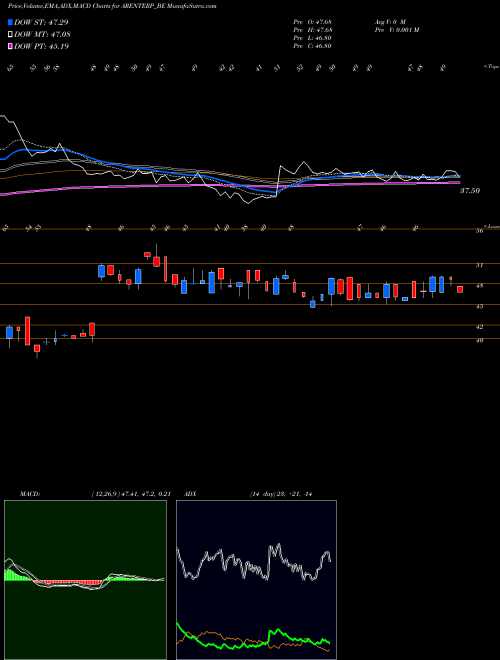Screen dimensions: 500x660
Task: Click the 'DOW MT: 47.08' legend label
Action: (42, 34)
